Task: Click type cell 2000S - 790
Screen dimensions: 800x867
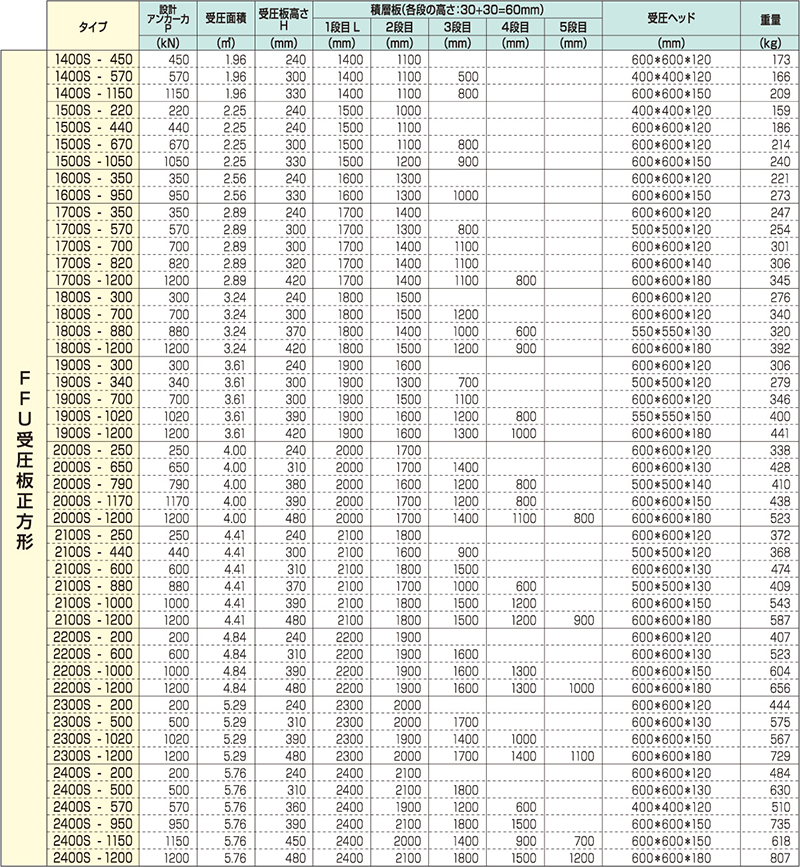Action: click(92, 484)
